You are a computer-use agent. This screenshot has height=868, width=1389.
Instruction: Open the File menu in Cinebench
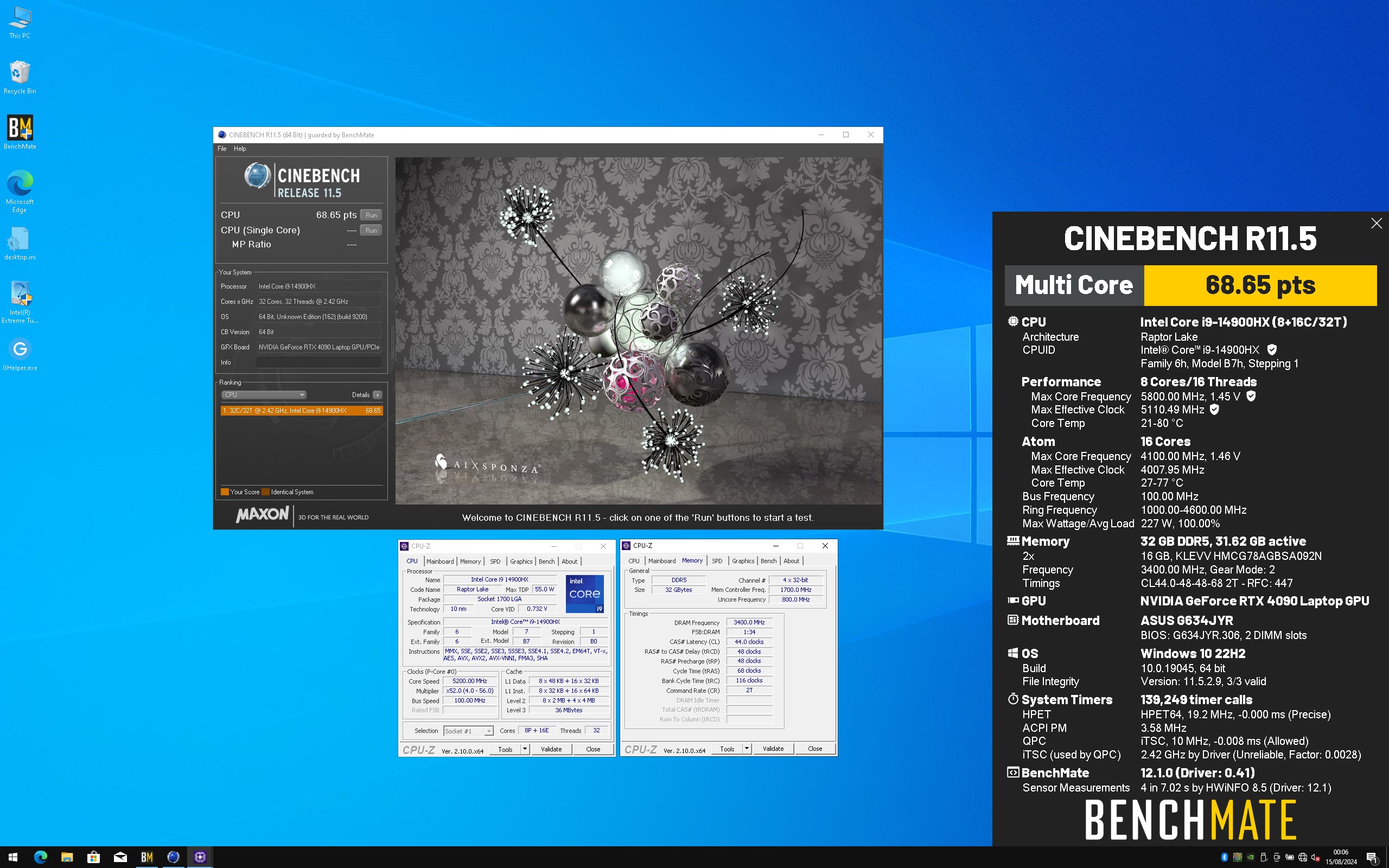(x=222, y=149)
